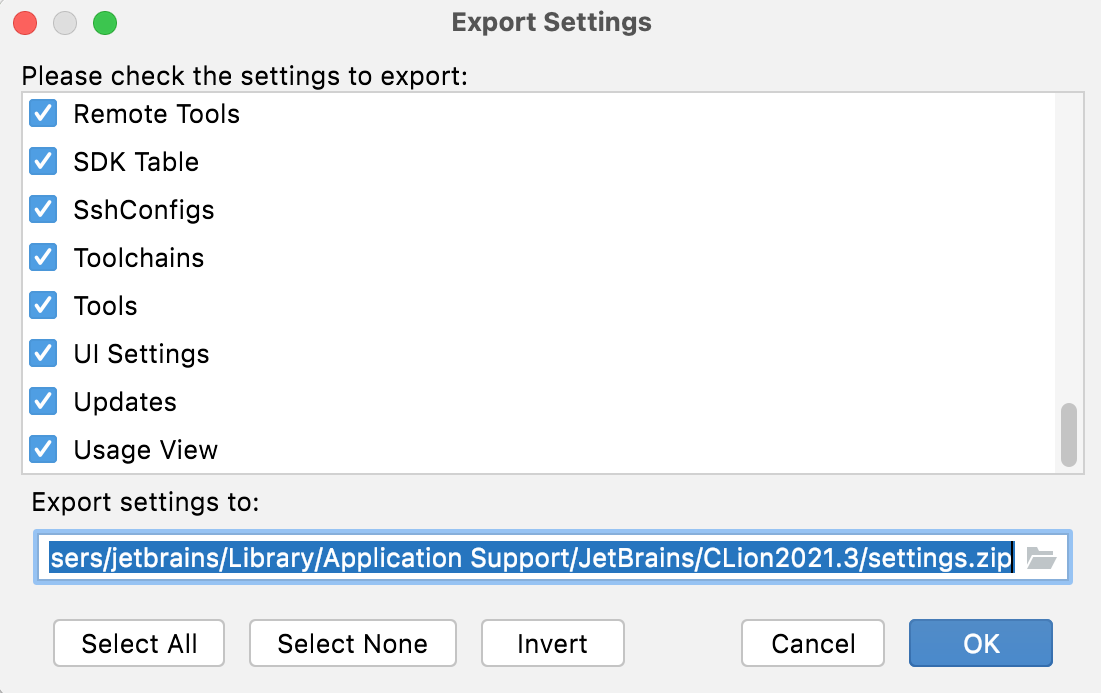Uncheck the Usage View checkbox
Image resolution: width=1101 pixels, height=693 pixels.
42,450
